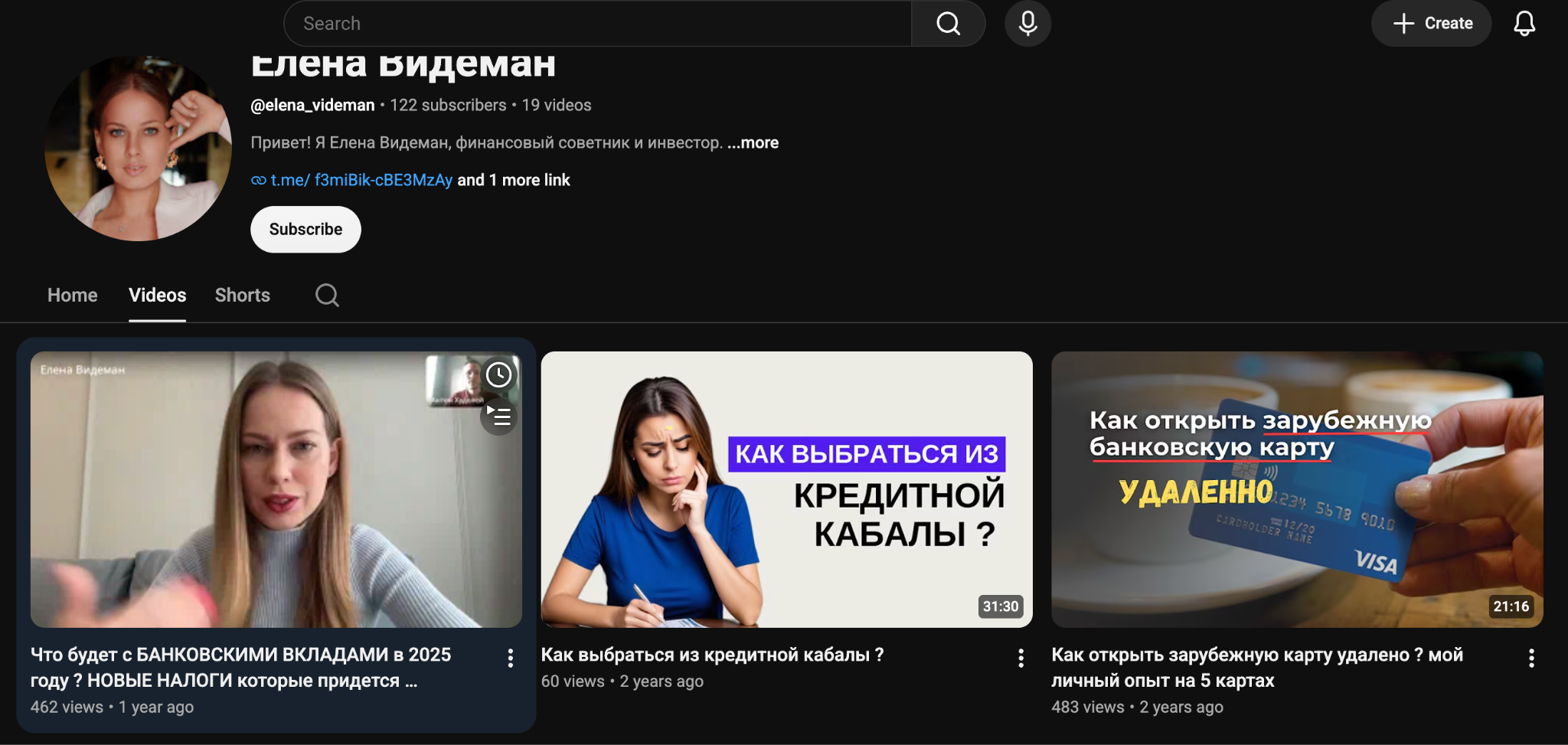Click the Create button

tap(1431, 24)
